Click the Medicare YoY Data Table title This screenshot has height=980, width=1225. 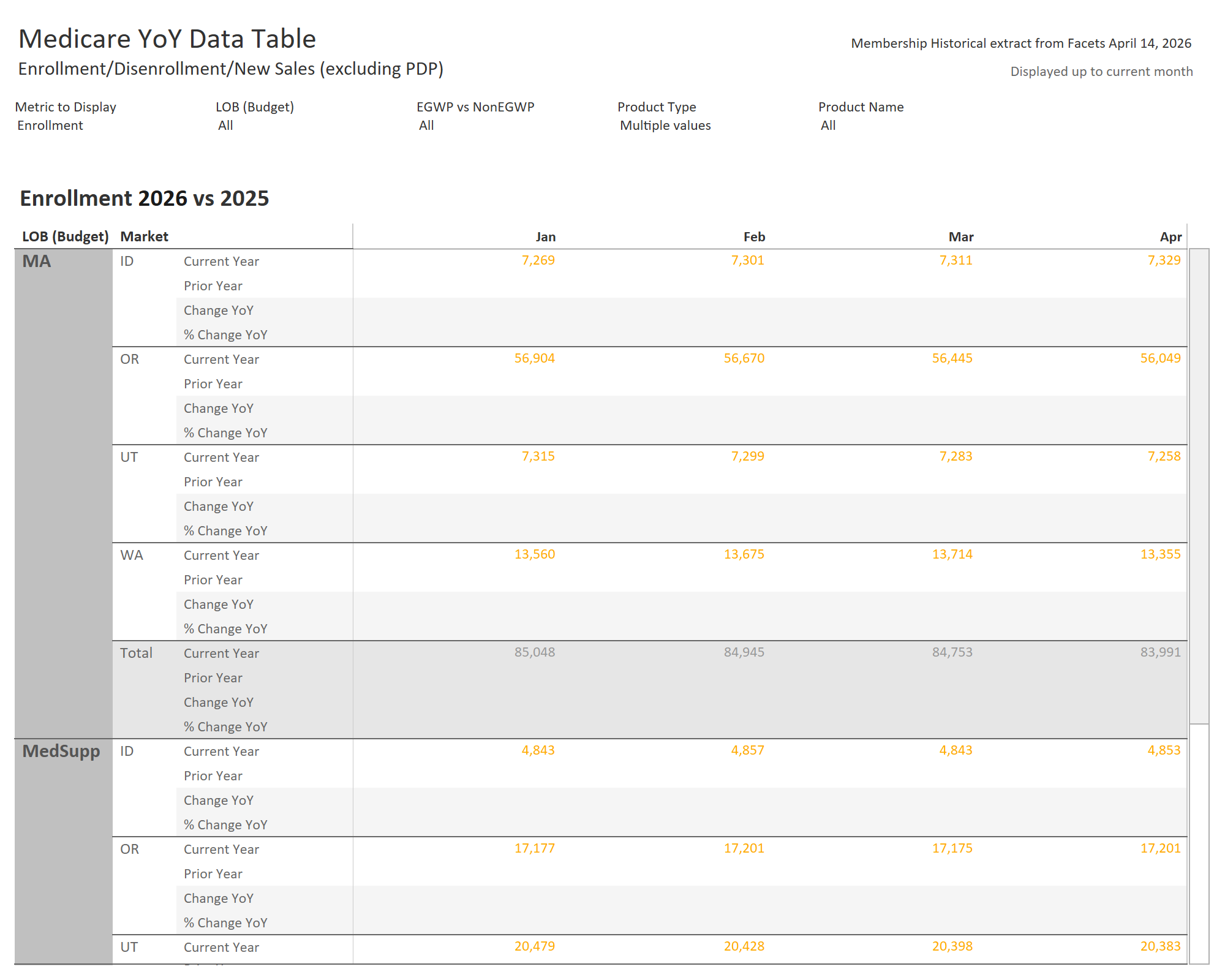(168, 38)
